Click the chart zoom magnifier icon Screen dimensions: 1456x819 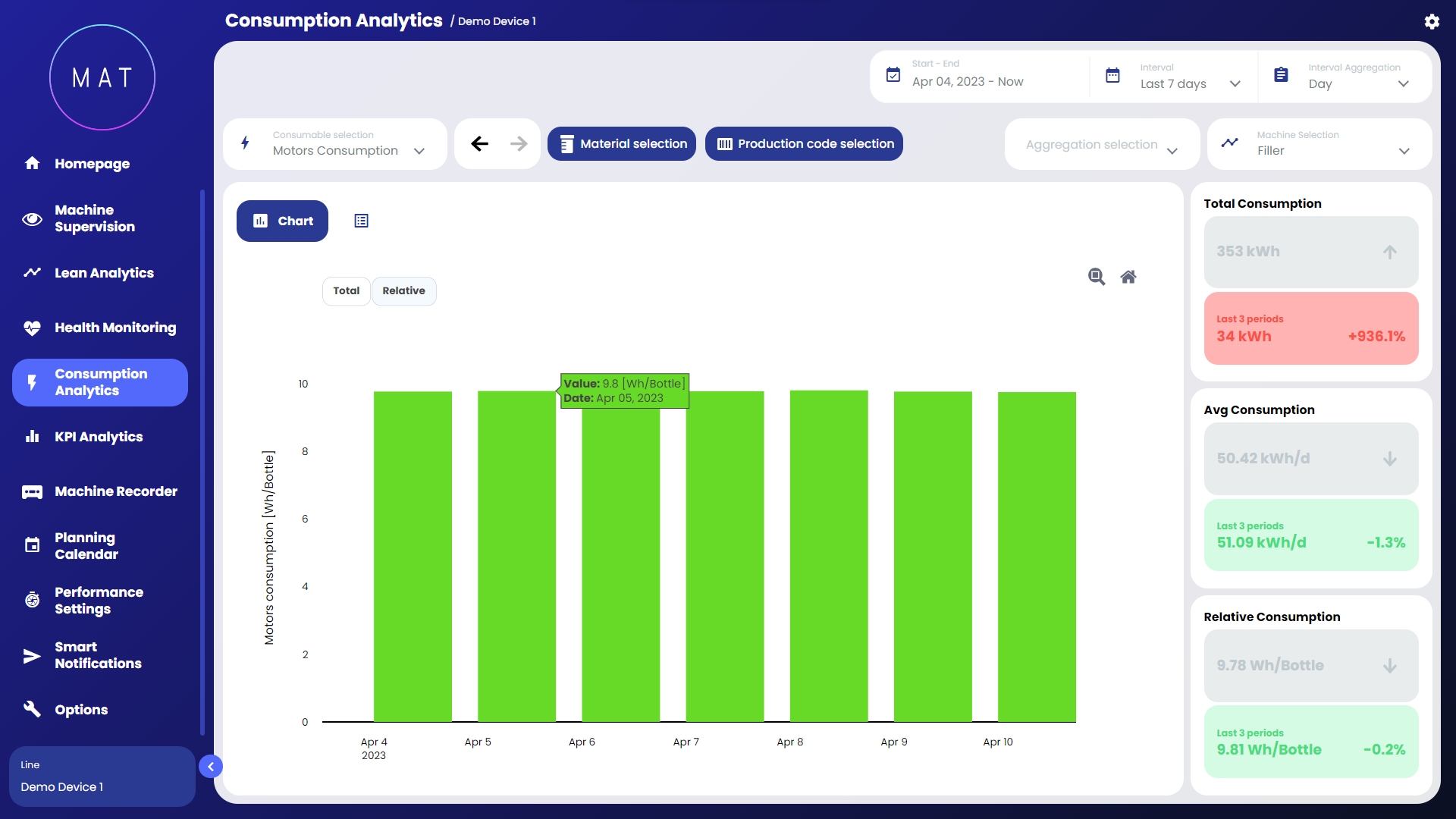tap(1096, 277)
